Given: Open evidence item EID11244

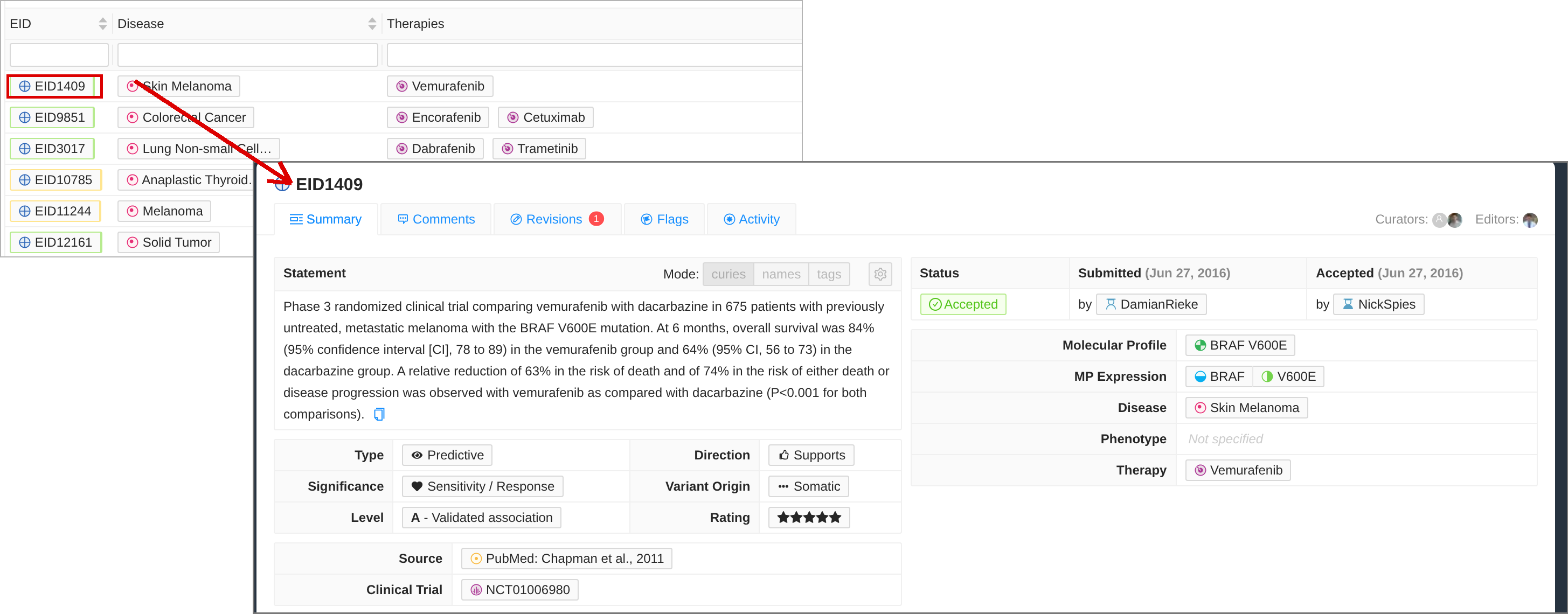Looking at the screenshot, I should tap(55, 211).
